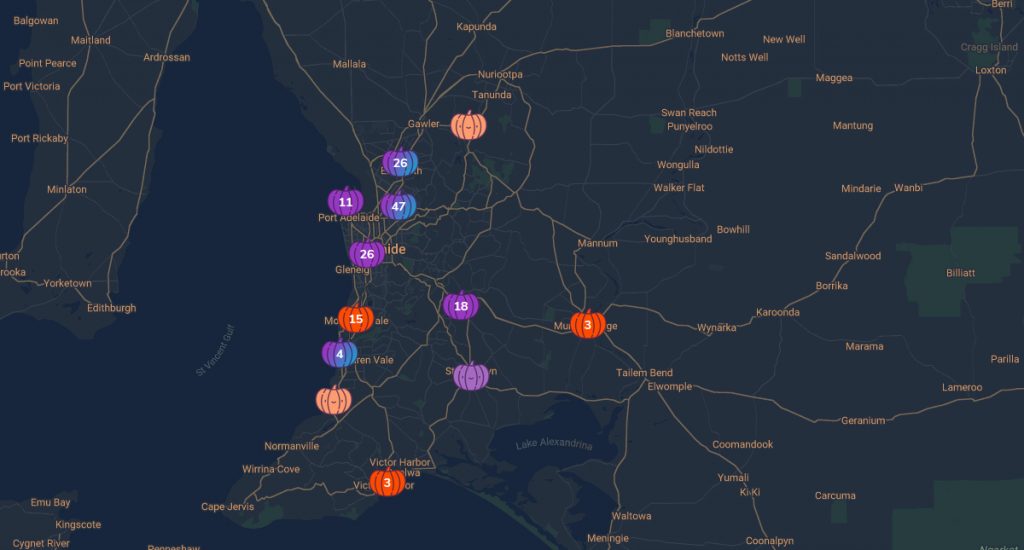Click the peach pumpkin south of McLaren Vale
Image resolution: width=1024 pixels, height=550 pixels.
click(334, 400)
